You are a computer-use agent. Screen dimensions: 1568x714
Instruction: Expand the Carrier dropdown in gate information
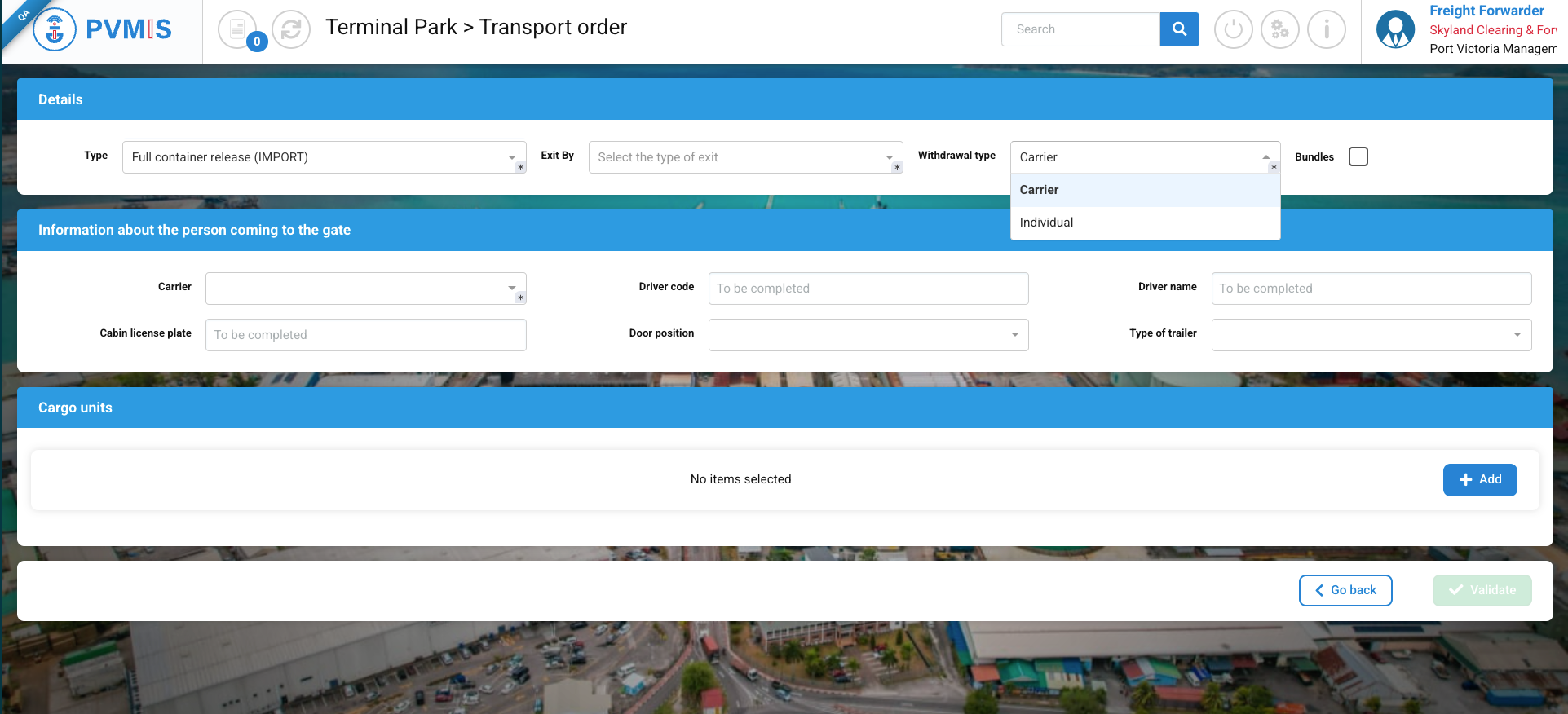click(365, 289)
